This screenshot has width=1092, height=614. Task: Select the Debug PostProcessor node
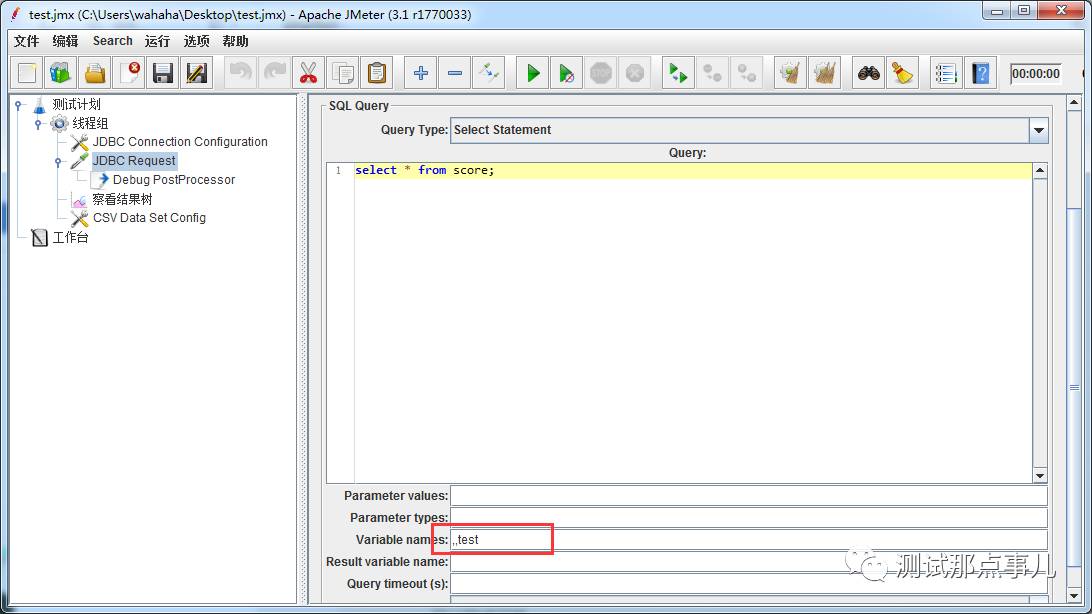point(174,180)
